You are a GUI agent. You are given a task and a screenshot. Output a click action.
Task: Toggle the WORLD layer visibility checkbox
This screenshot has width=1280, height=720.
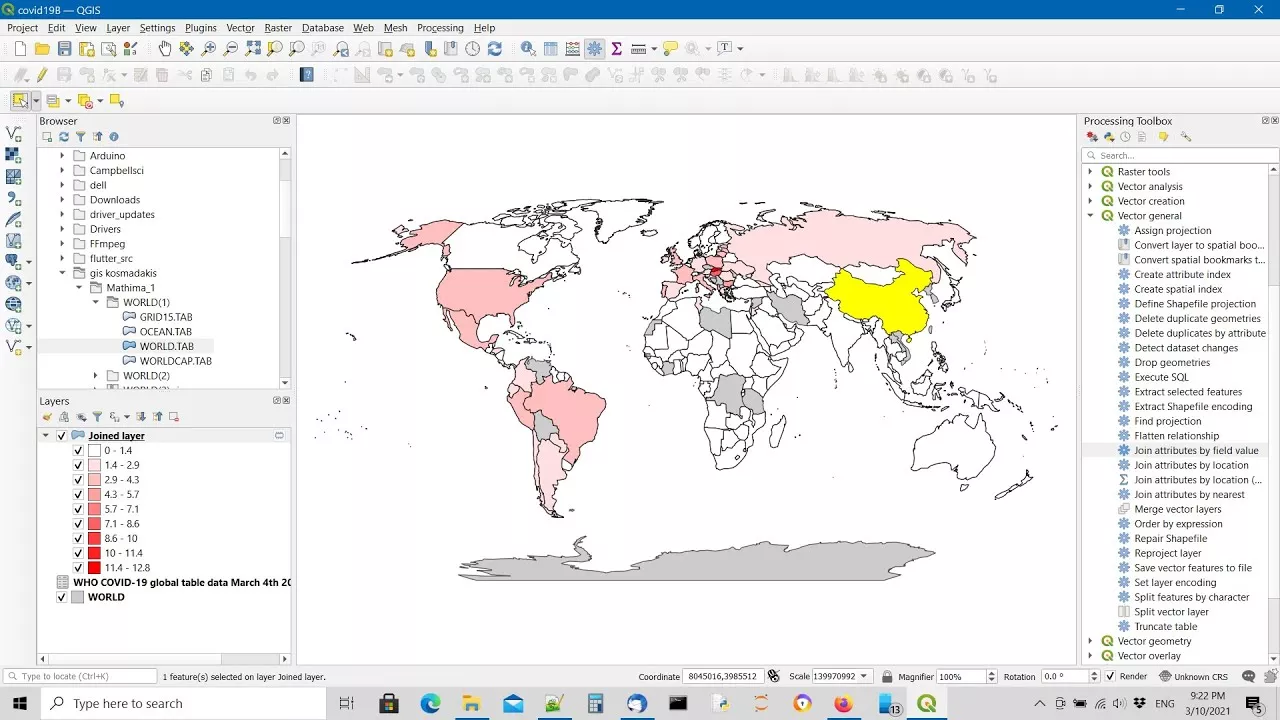click(x=62, y=597)
